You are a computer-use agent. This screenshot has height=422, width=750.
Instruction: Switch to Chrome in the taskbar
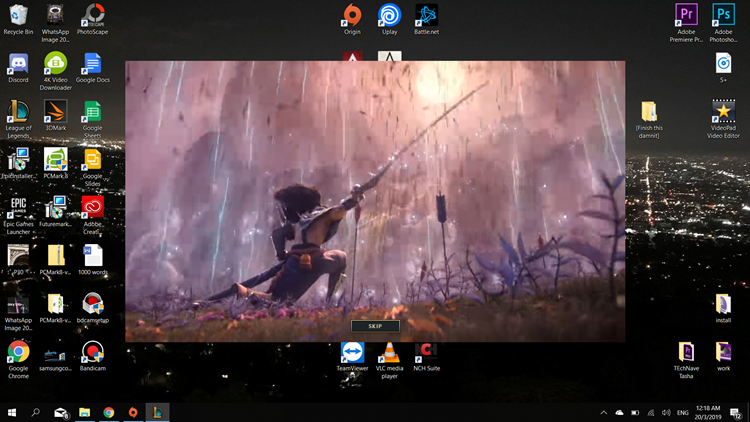pyautogui.click(x=109, y=412)
